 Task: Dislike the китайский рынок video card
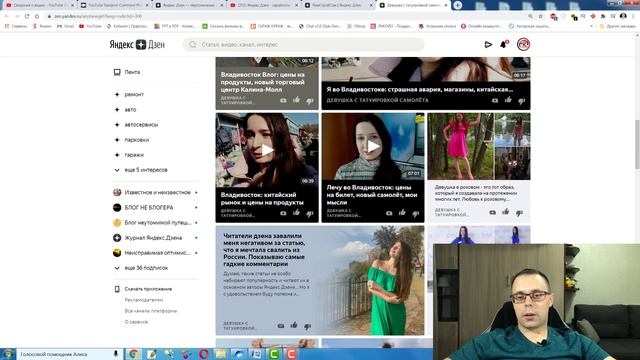click(x=310, y=213)
